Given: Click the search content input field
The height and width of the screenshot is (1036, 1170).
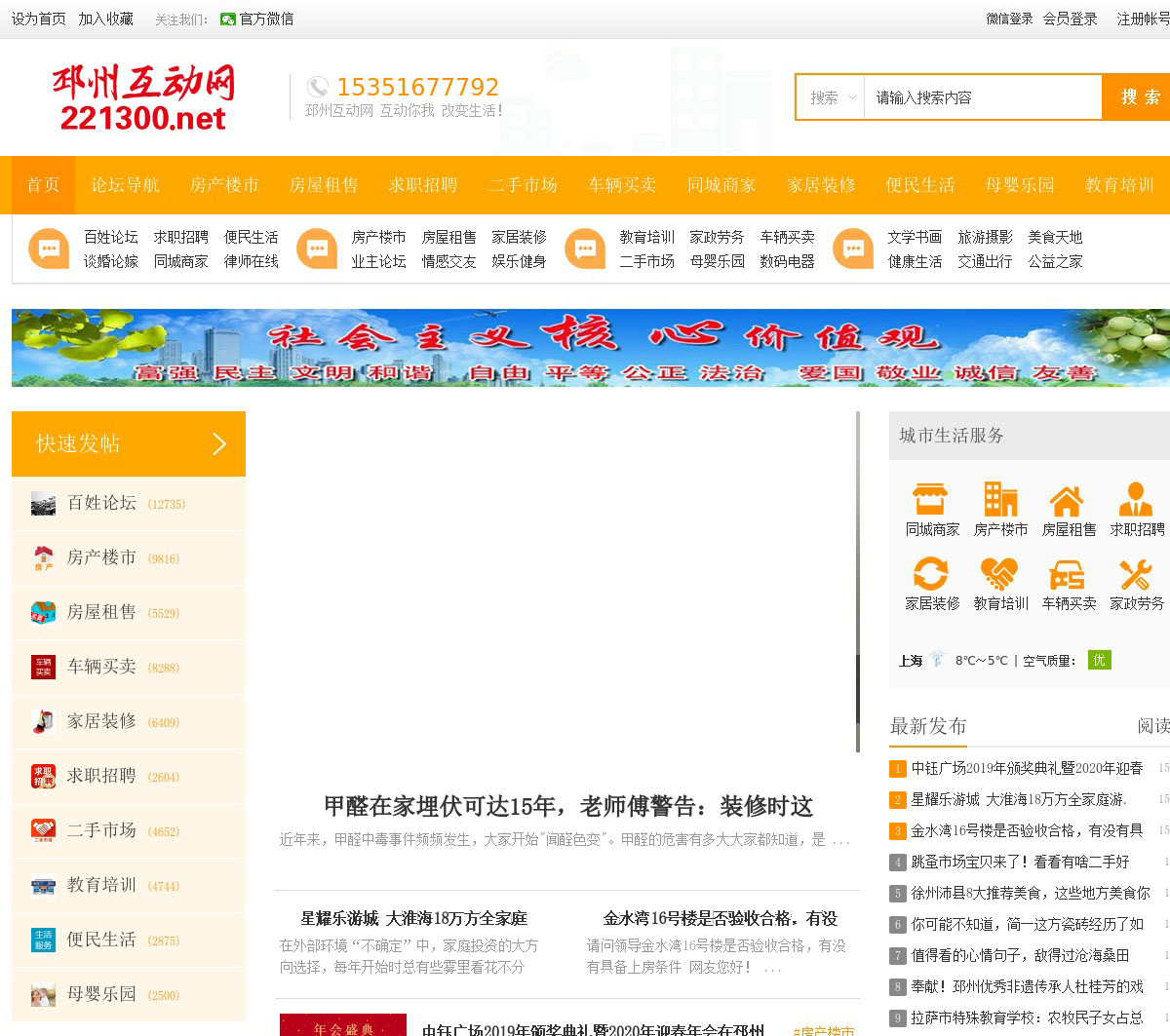Looking at the screenshot, I should click(982, 97).
